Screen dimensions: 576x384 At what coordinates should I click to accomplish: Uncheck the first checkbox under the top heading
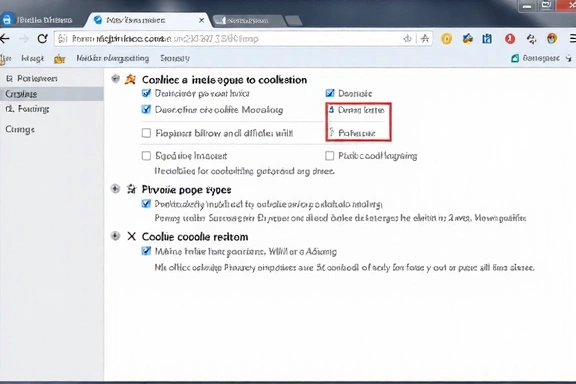pos(146,93)
